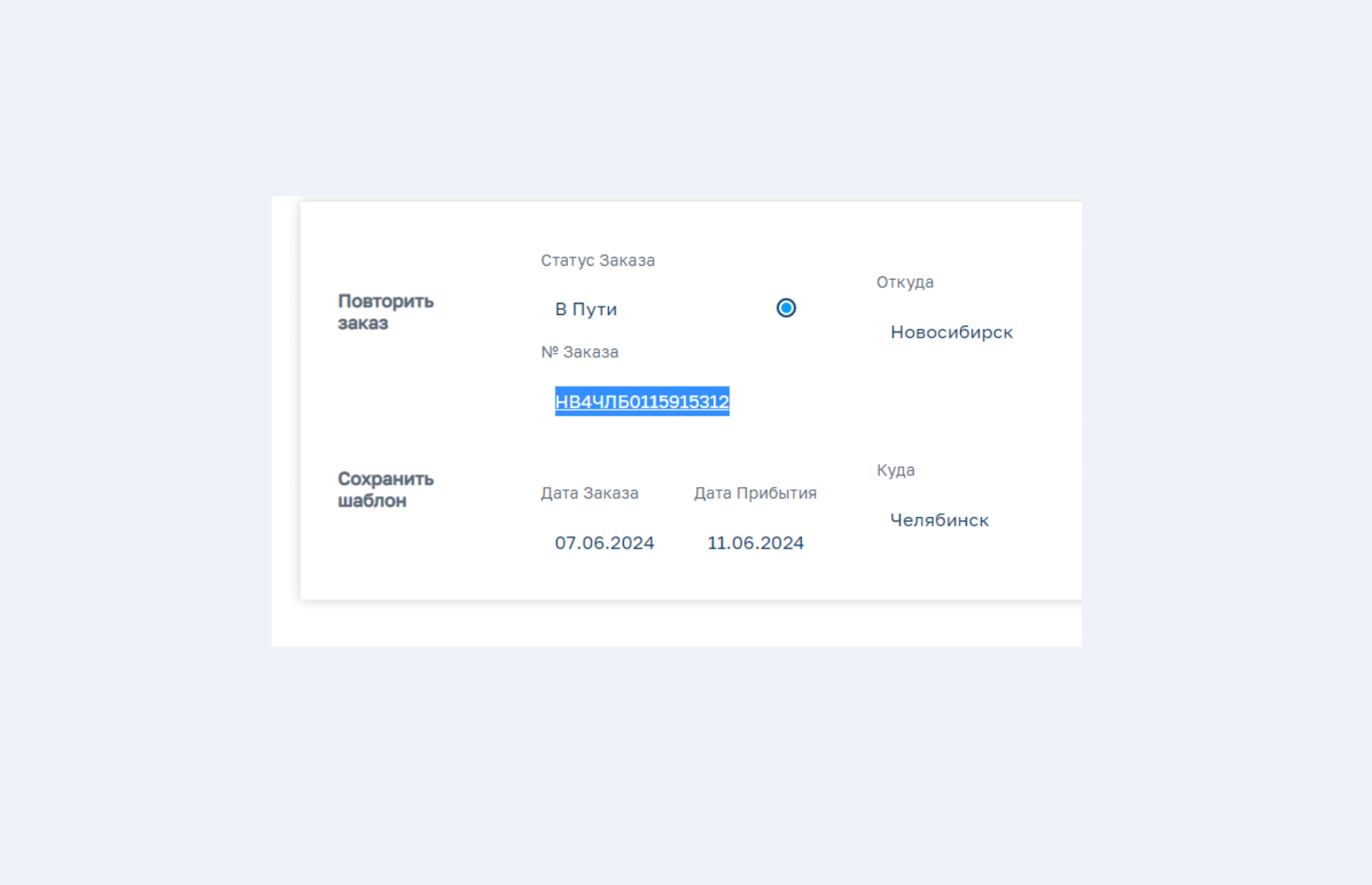Screen dimensions: 1372x885
Task: Open order link НВ4ЧЛБ0115915312
Action: pyautogui.click(x=642, y=401)
